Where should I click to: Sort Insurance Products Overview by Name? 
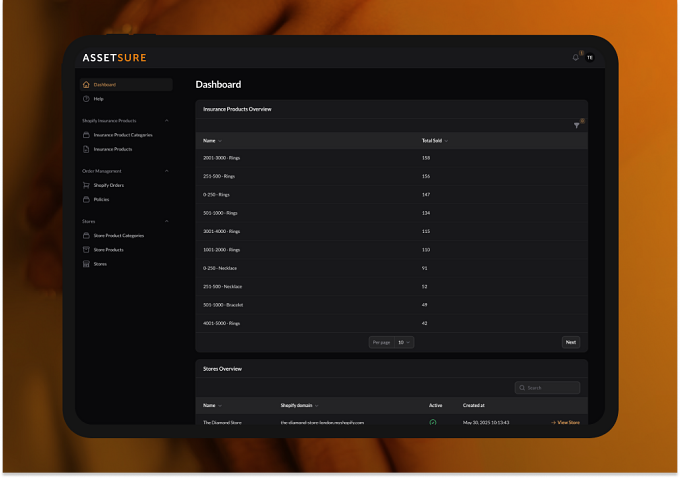(212, 141)
